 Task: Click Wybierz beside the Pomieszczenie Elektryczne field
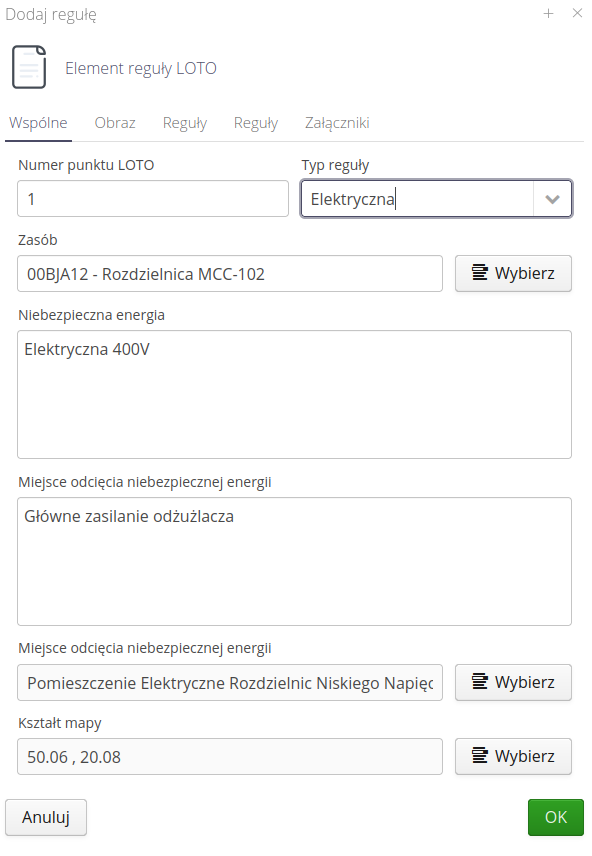pyautogui.click(x=513, y=682)
